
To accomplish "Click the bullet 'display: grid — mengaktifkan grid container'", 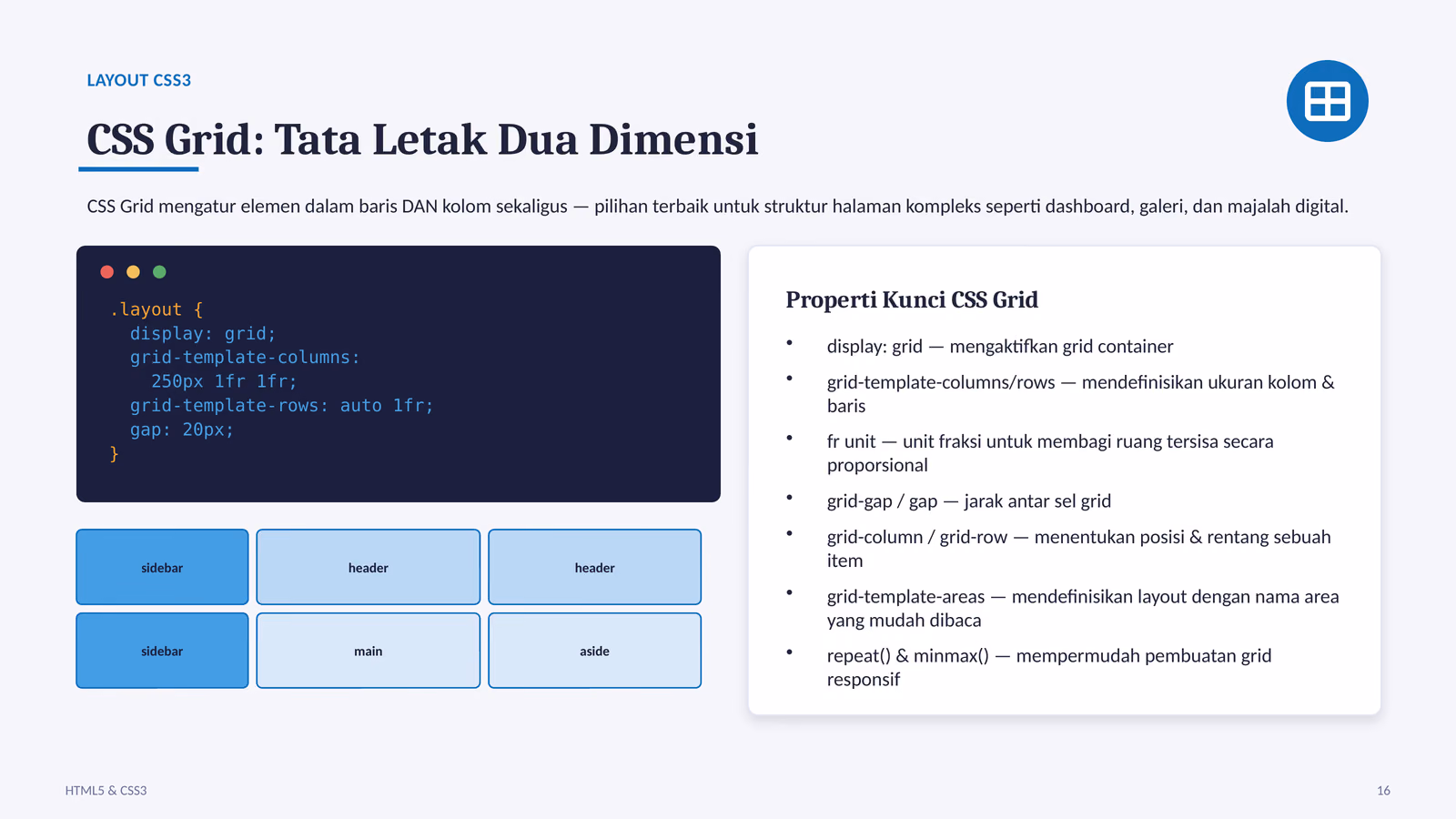I will 1000,347.
